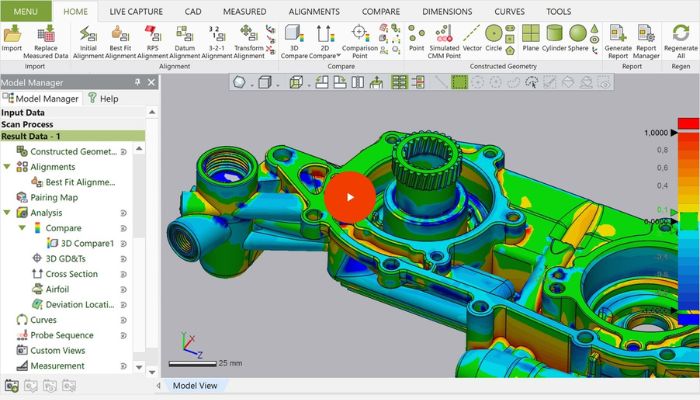
Task: Toggle the visibility icon beside Cross Section
Action: coord(123,274)
